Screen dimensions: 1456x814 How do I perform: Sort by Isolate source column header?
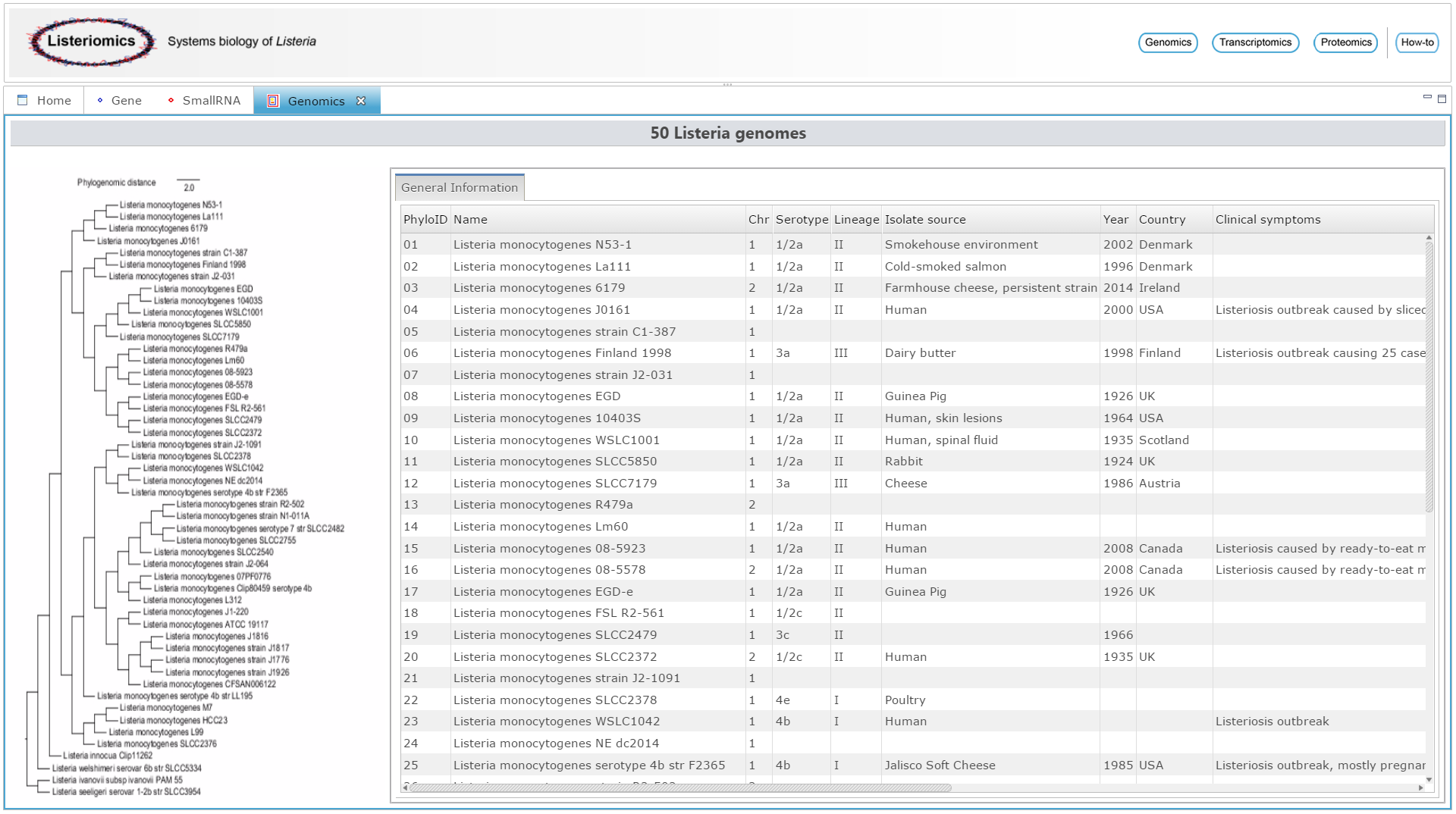[x=925, y=220]
